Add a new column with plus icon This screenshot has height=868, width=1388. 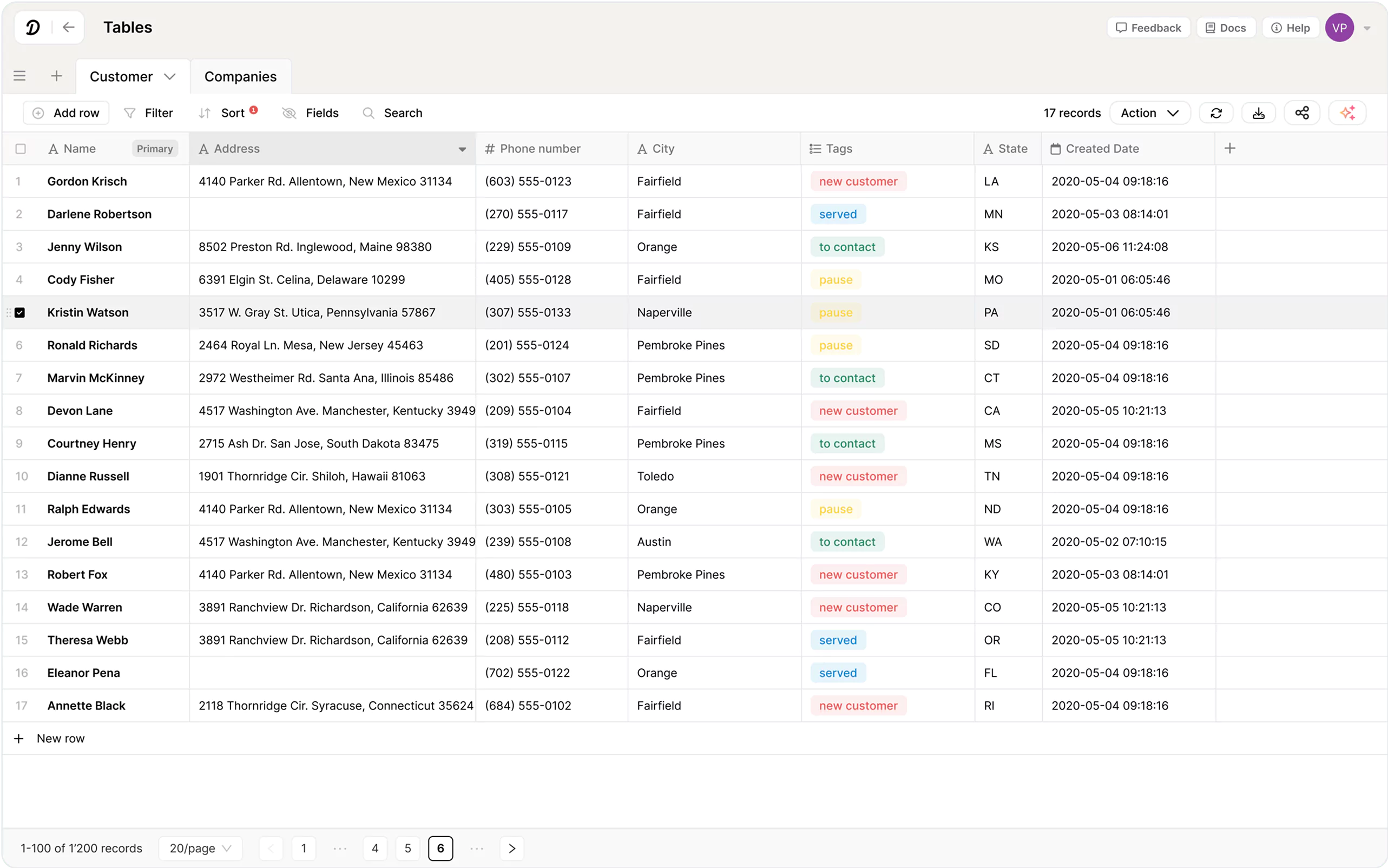click(x=1229, y=149)
